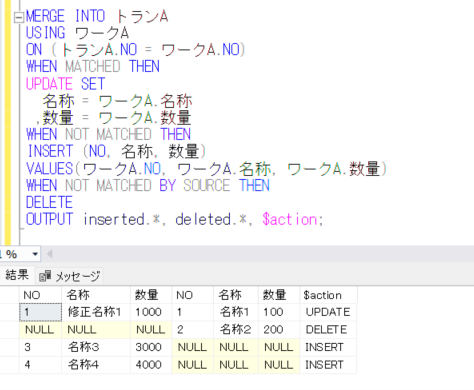Viewport: 474px width, 390px height.
Task: Collapse the MERGE statement outline block
Action: click(19, 17)
